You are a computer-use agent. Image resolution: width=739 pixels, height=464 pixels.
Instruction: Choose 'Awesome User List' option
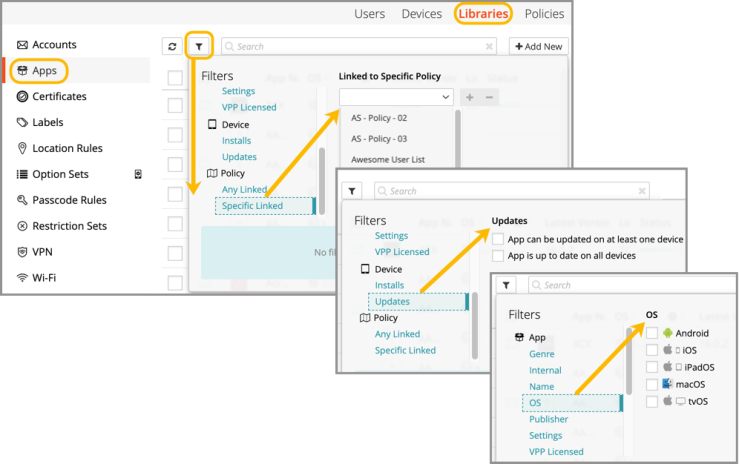pyautogui.click(x=390, y=160)
